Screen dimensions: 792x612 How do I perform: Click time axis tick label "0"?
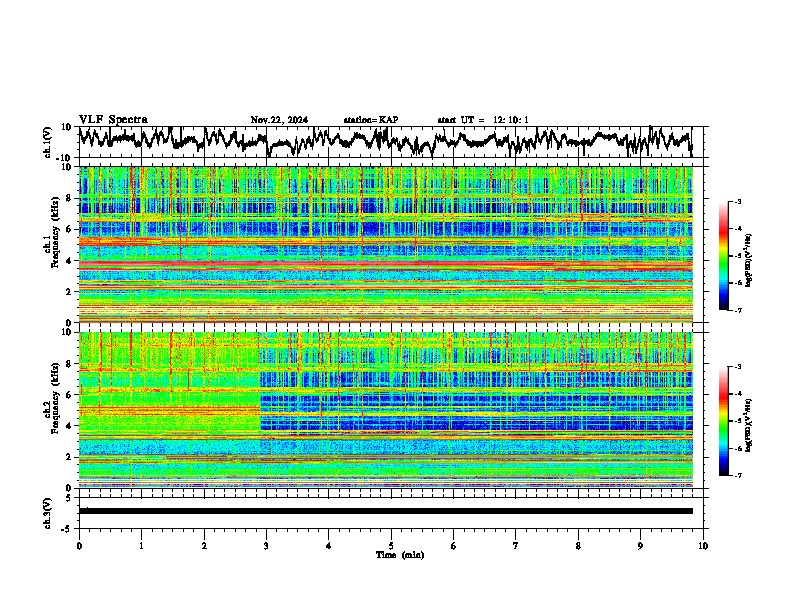tap(79, 546)
